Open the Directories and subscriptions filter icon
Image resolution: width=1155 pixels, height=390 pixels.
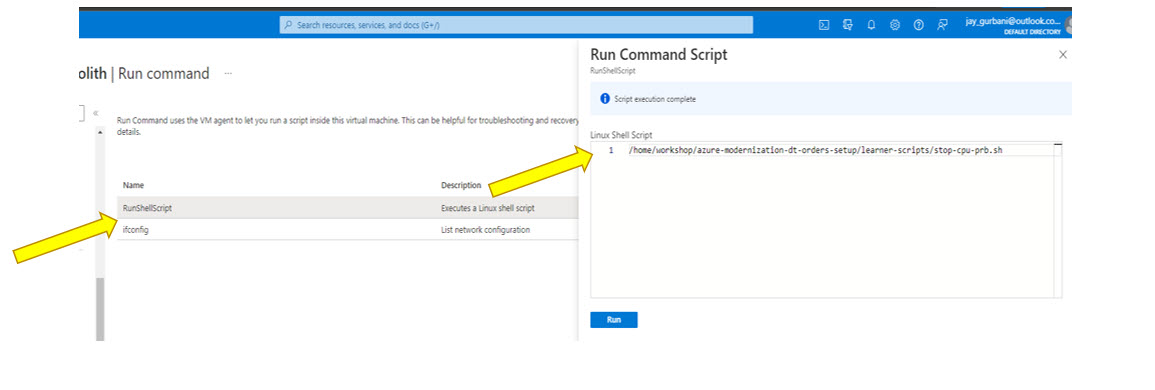click(x=848, y=24)
